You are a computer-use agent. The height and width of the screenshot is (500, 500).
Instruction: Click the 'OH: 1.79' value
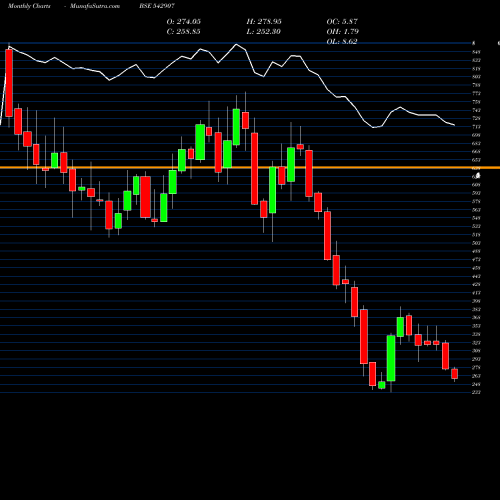pyautogui.click(x=343, y=32)
